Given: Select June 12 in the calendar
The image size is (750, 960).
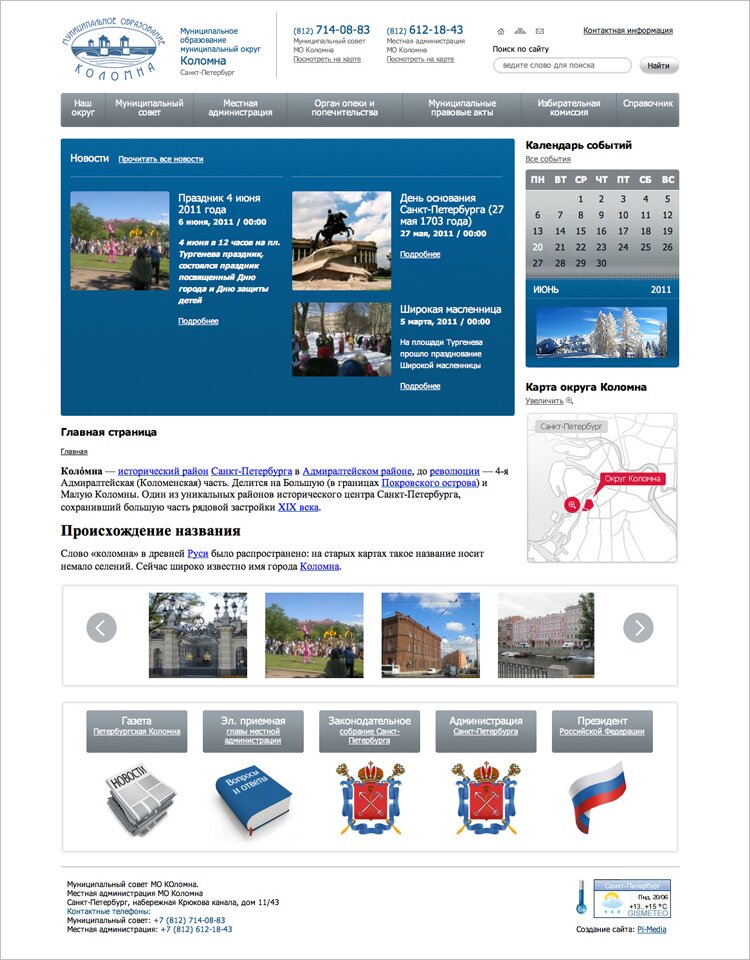Looking at the screenshot, I should 667,215.
